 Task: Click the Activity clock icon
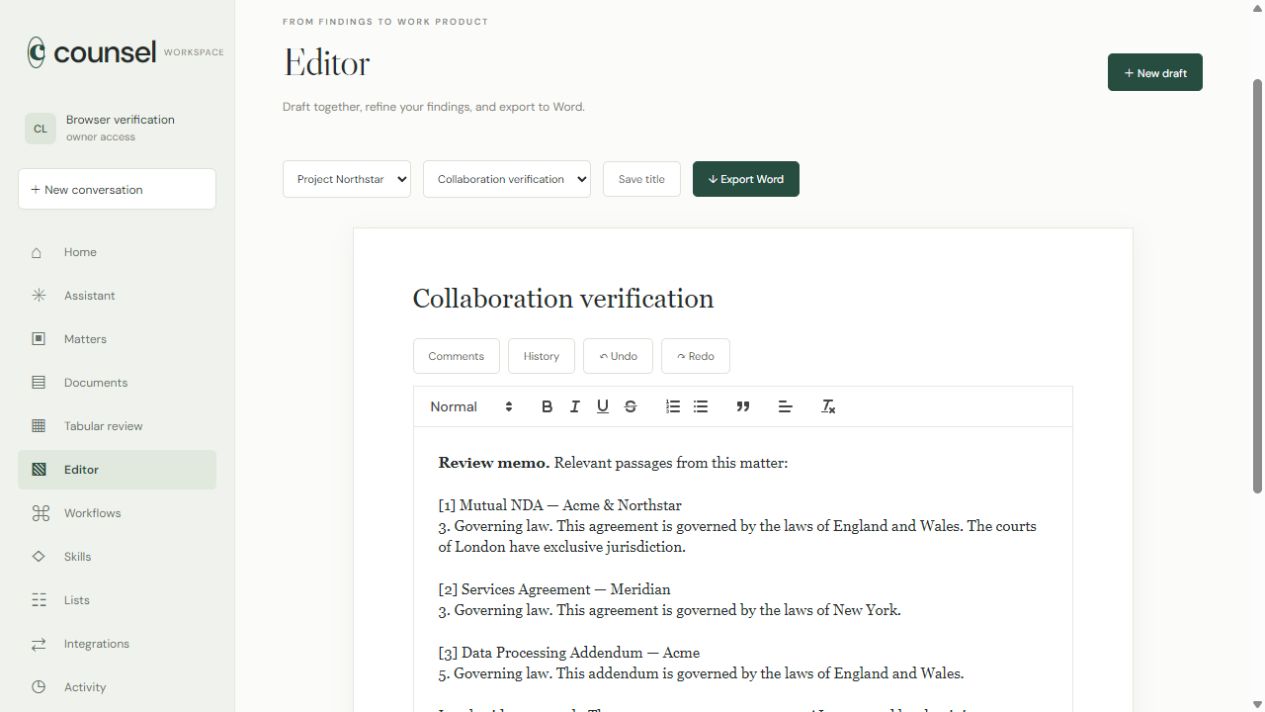click(38, 687)
